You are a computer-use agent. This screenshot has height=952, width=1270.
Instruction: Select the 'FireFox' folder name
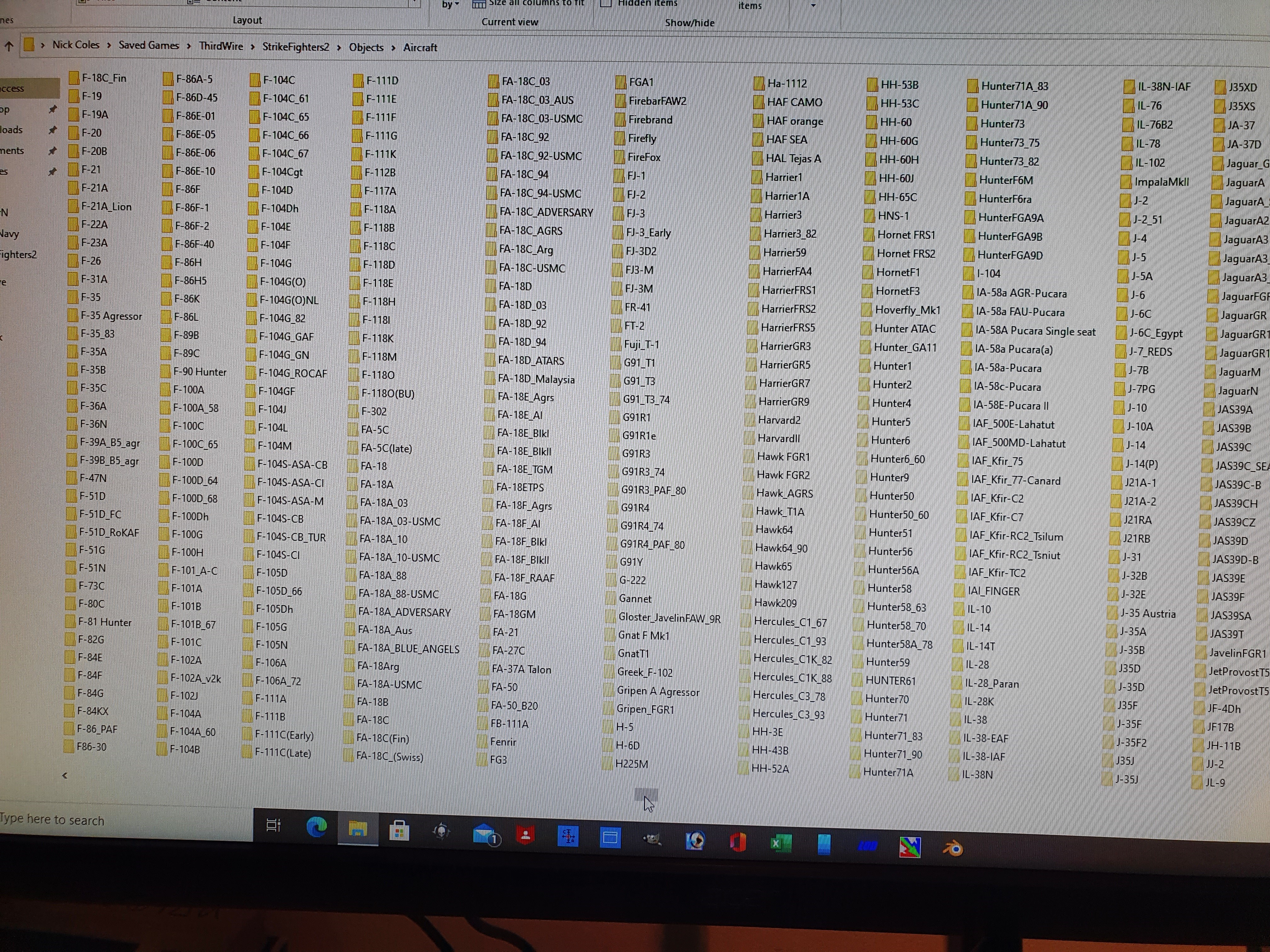(x=644, y=157)
